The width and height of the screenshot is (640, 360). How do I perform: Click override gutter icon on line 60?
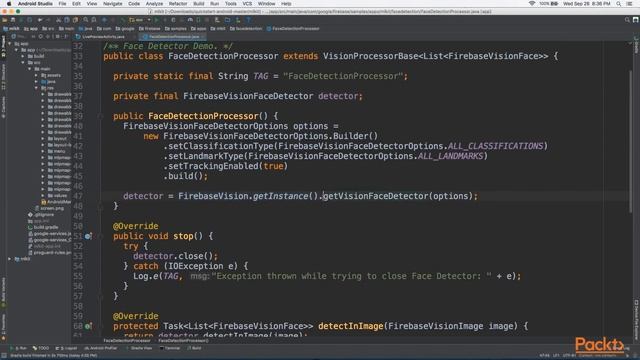[88, 326]
